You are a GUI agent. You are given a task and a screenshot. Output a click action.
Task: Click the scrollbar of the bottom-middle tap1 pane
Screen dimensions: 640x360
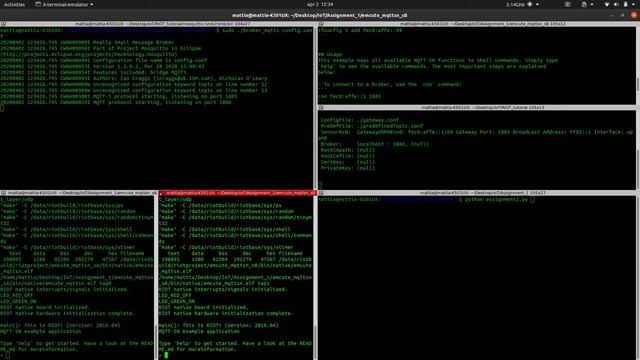tap(315, 278)
